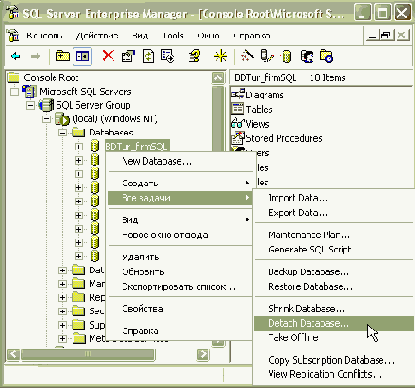
Task: Click the tree pane horizontal scrollbar thumb
Action: point(88,354)
